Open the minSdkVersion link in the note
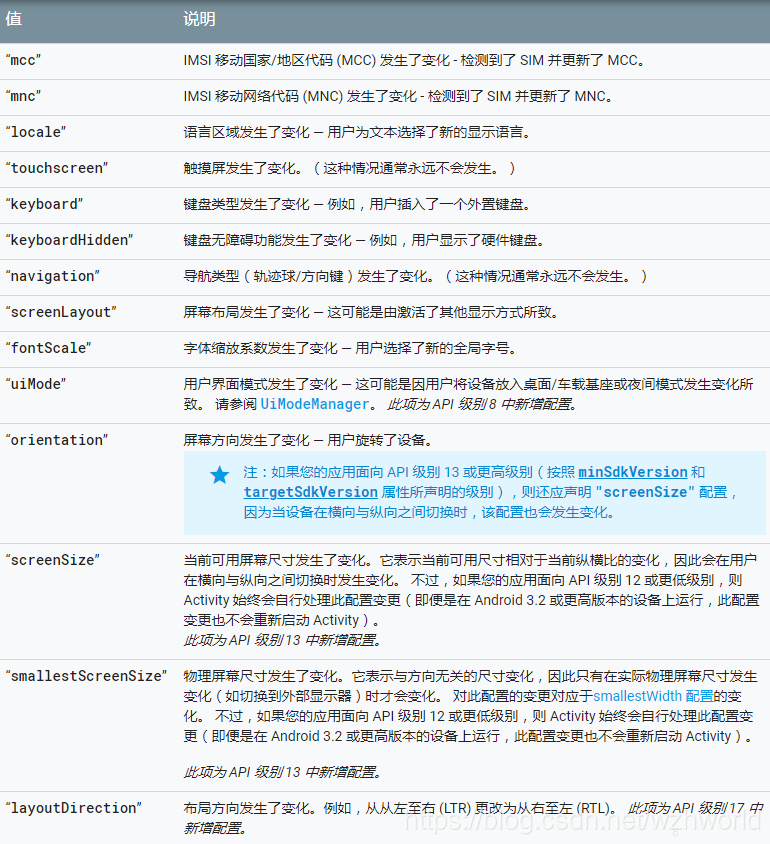This screenshot has width=770, height=844. [x=633, y=472]
